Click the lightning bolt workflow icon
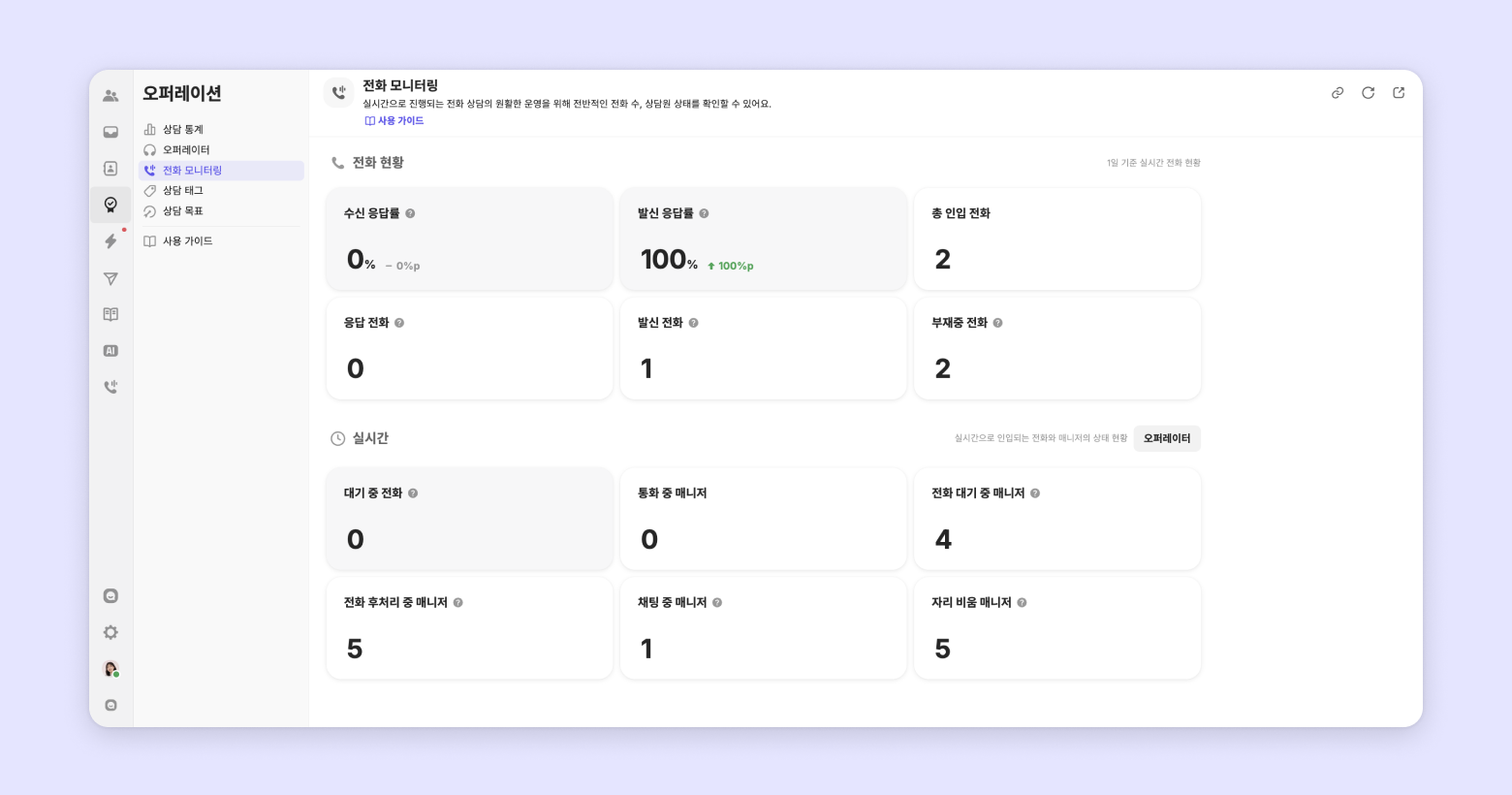This screenshot has width=1512, height=795. [x=110, y=241]
